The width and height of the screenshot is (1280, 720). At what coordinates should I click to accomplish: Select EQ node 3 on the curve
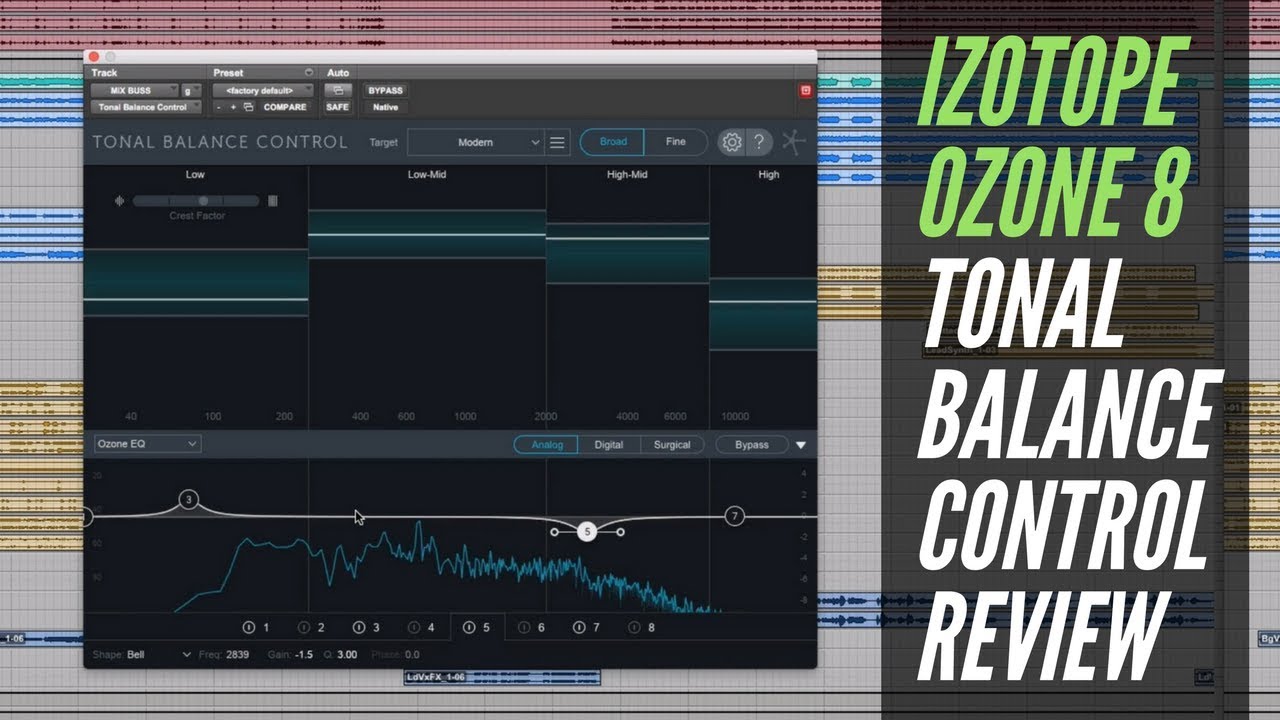coord(189,499)
